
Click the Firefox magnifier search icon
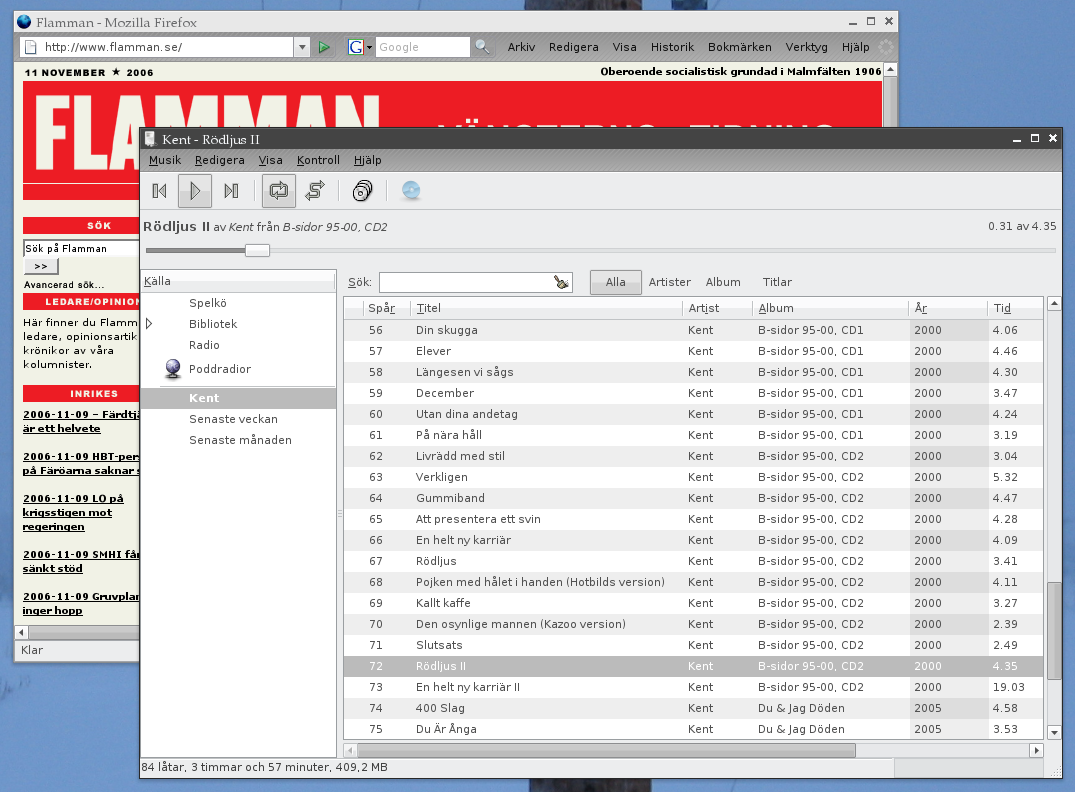click(x=483, y=47)
